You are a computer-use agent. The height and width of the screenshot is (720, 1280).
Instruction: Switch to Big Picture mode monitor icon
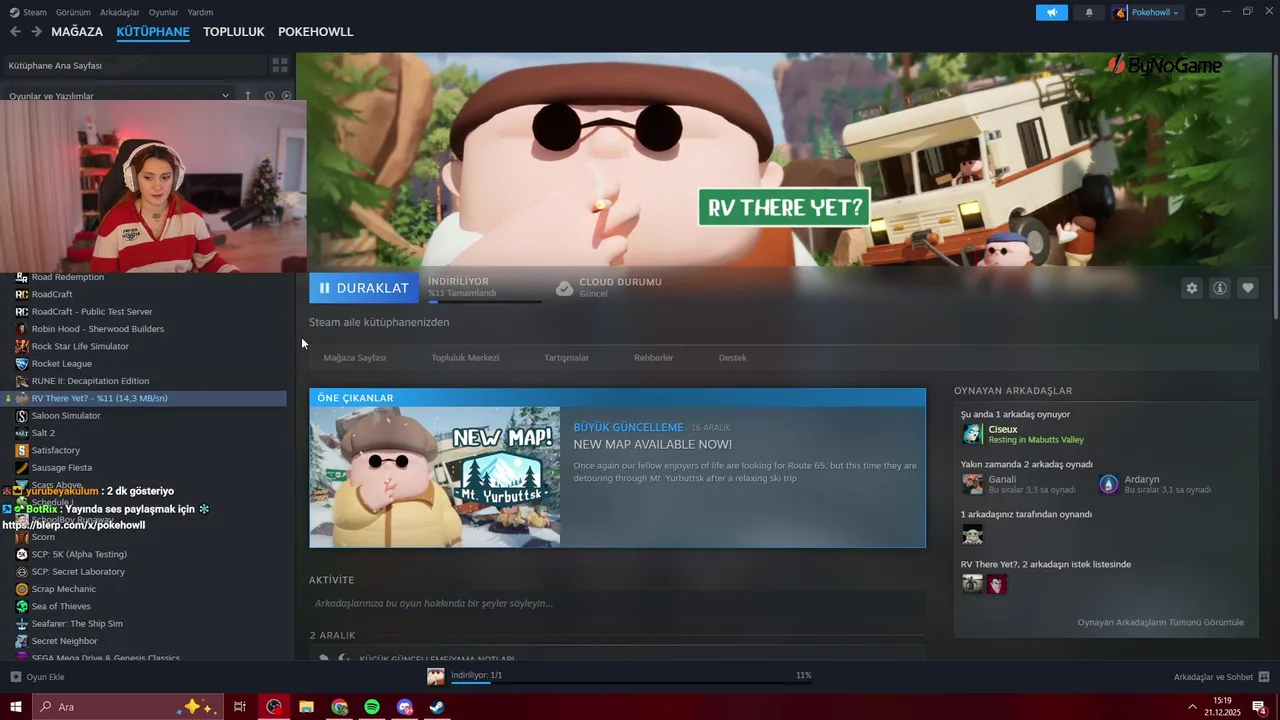(1200, 12)
